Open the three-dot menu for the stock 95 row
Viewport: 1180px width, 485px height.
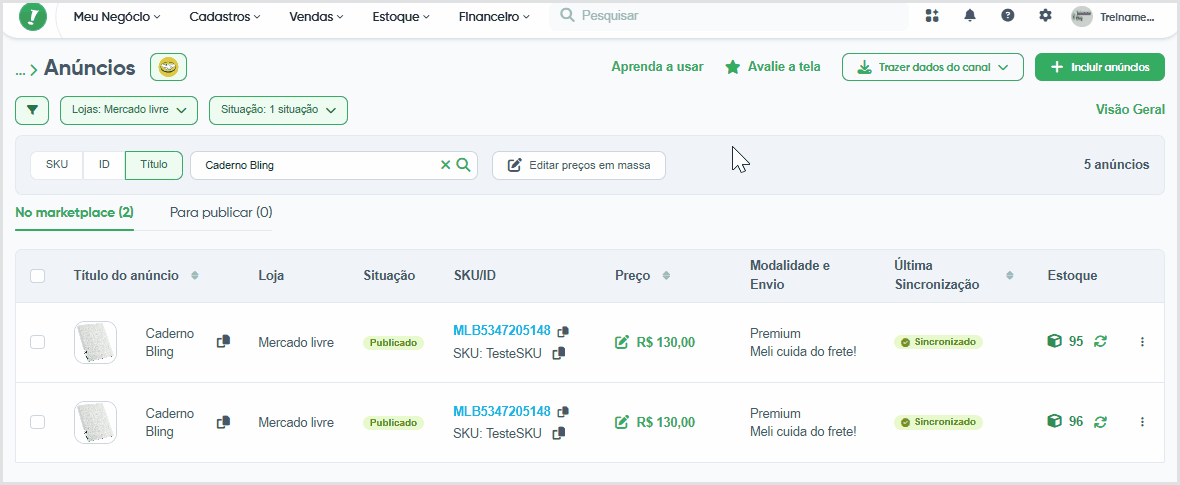(1142, 342)
